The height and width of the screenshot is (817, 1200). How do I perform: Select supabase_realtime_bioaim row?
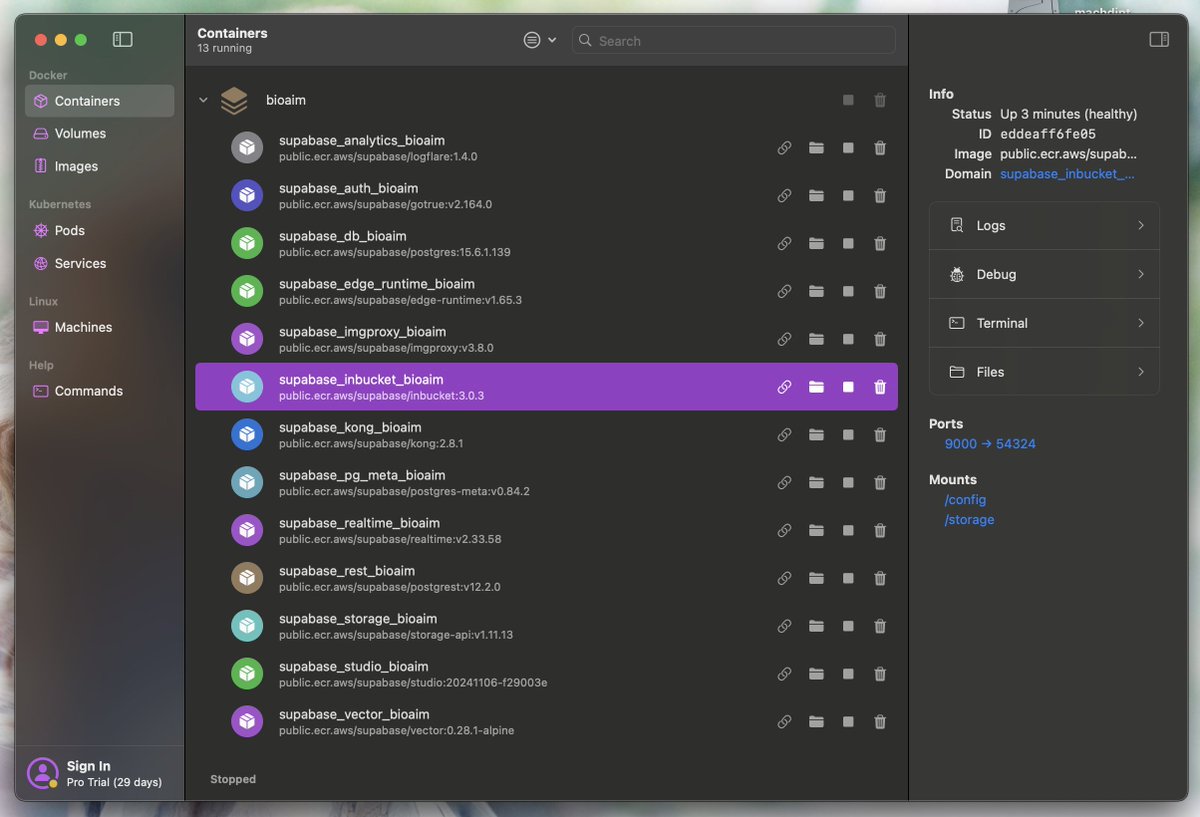tap(546, 531)
